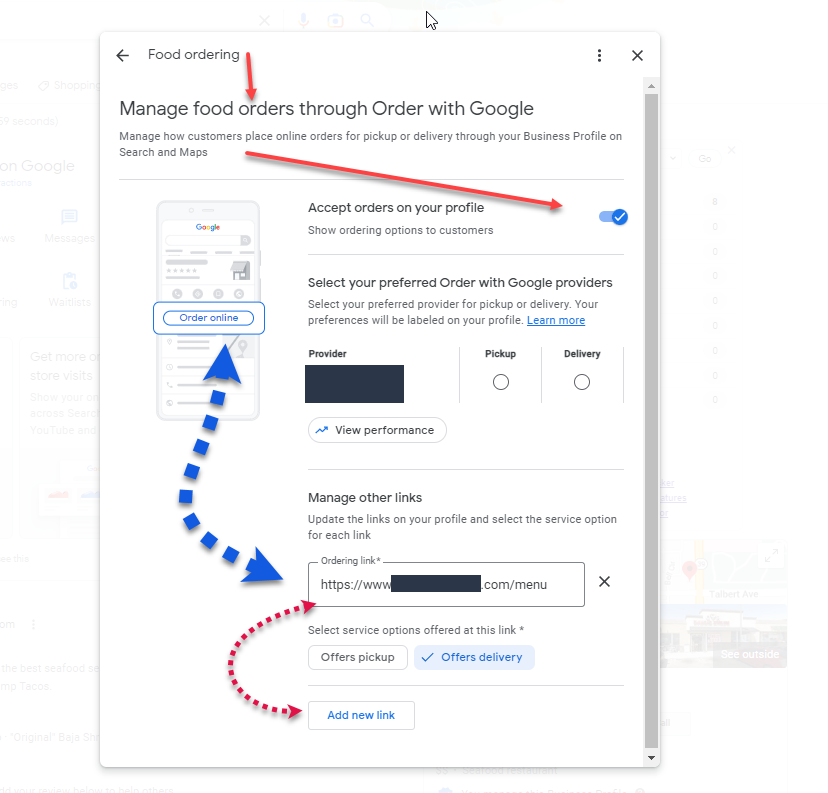Go back from Food ordering dialog
Viewport: 828px width, 793px height.
coord(123,55)
